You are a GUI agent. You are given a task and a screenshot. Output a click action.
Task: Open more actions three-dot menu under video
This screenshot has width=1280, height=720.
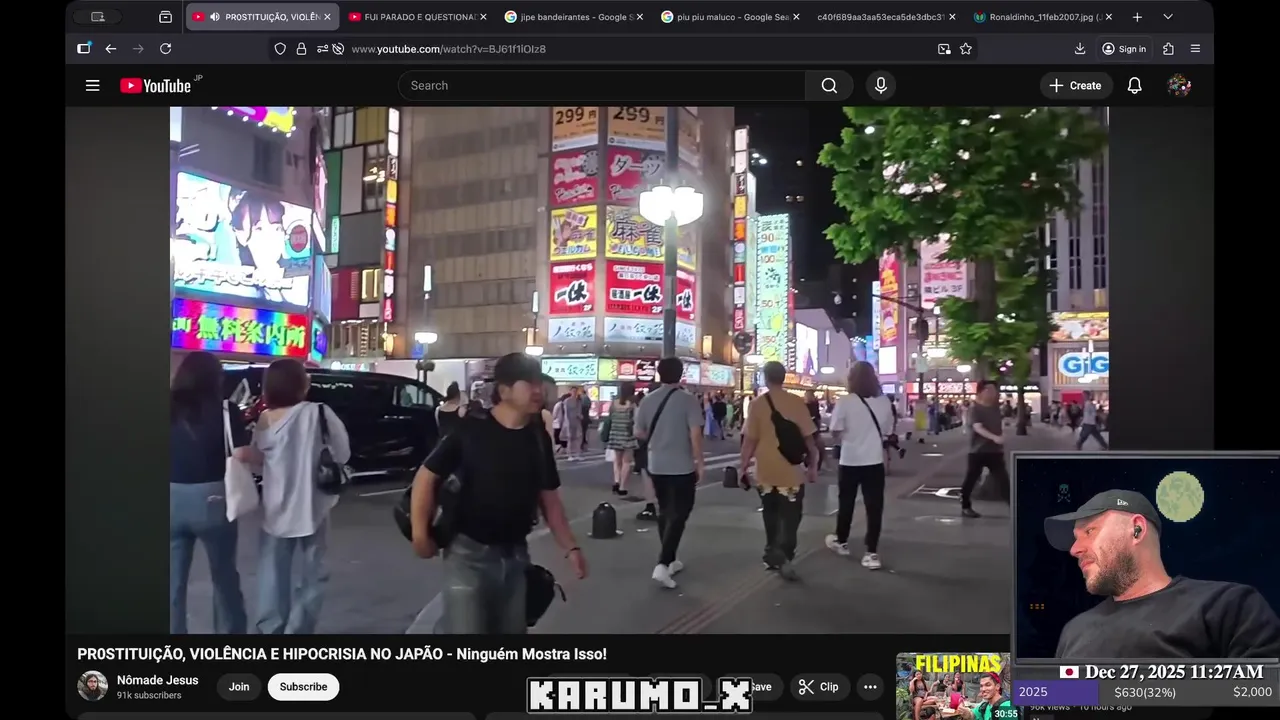point(870,687)
